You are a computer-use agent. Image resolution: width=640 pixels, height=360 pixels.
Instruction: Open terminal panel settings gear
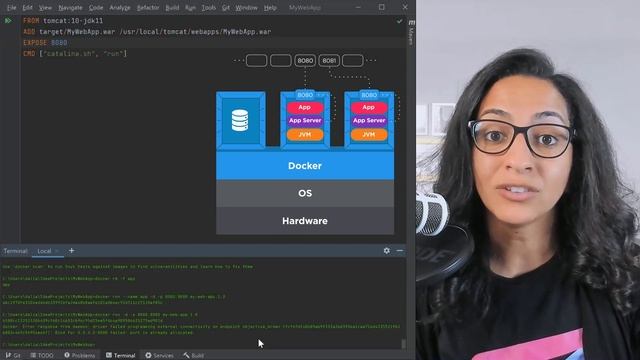[387, 251]
